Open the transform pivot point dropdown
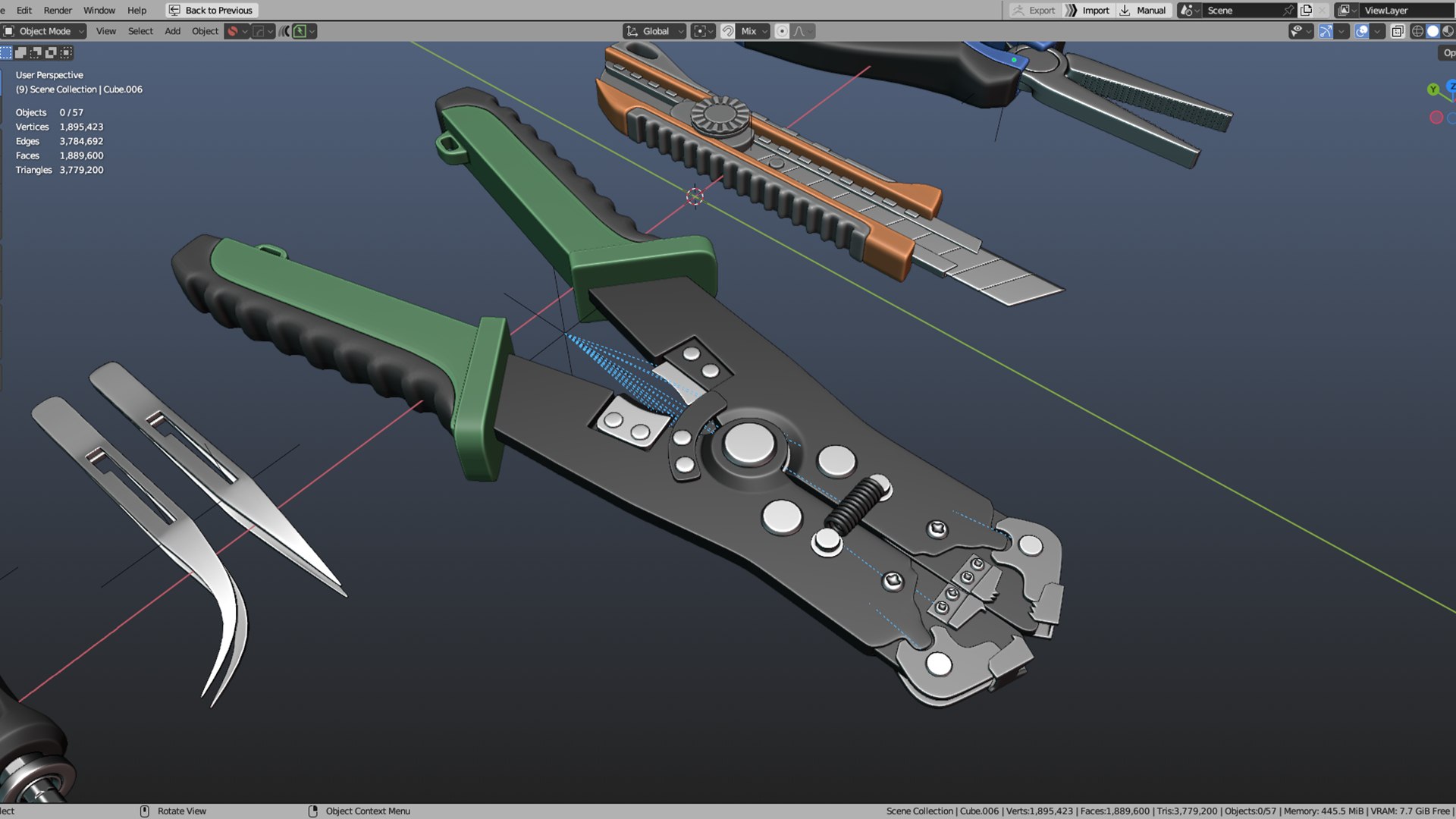 point(703,31)
